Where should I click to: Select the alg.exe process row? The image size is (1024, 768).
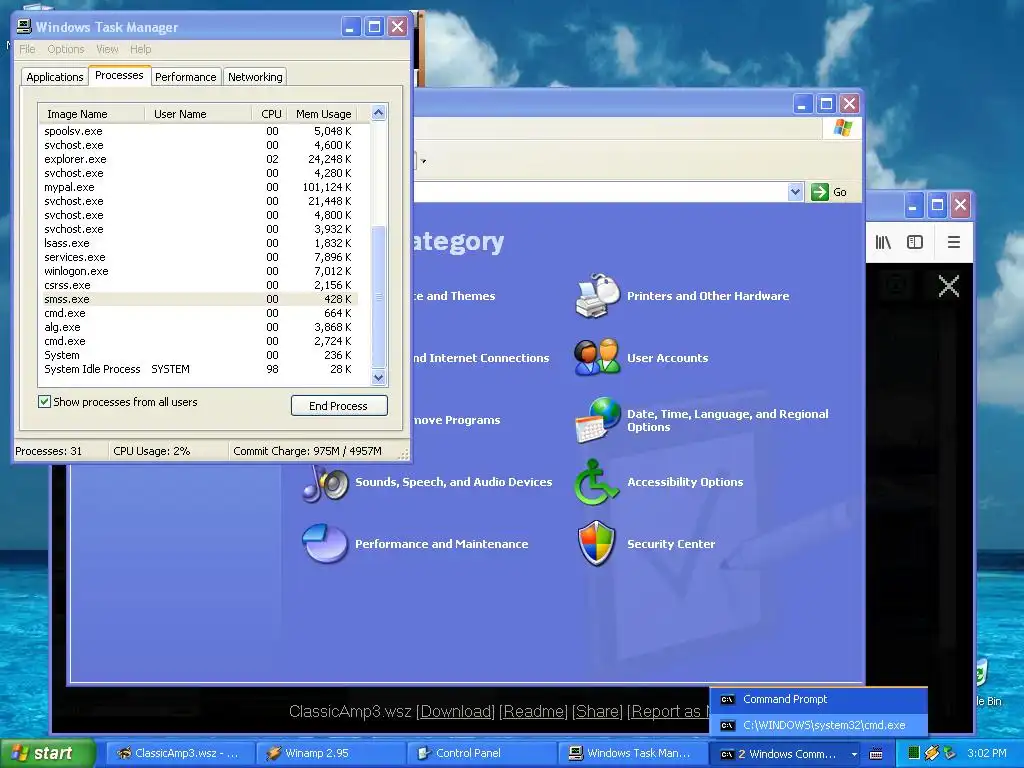[x=198, y=327]
